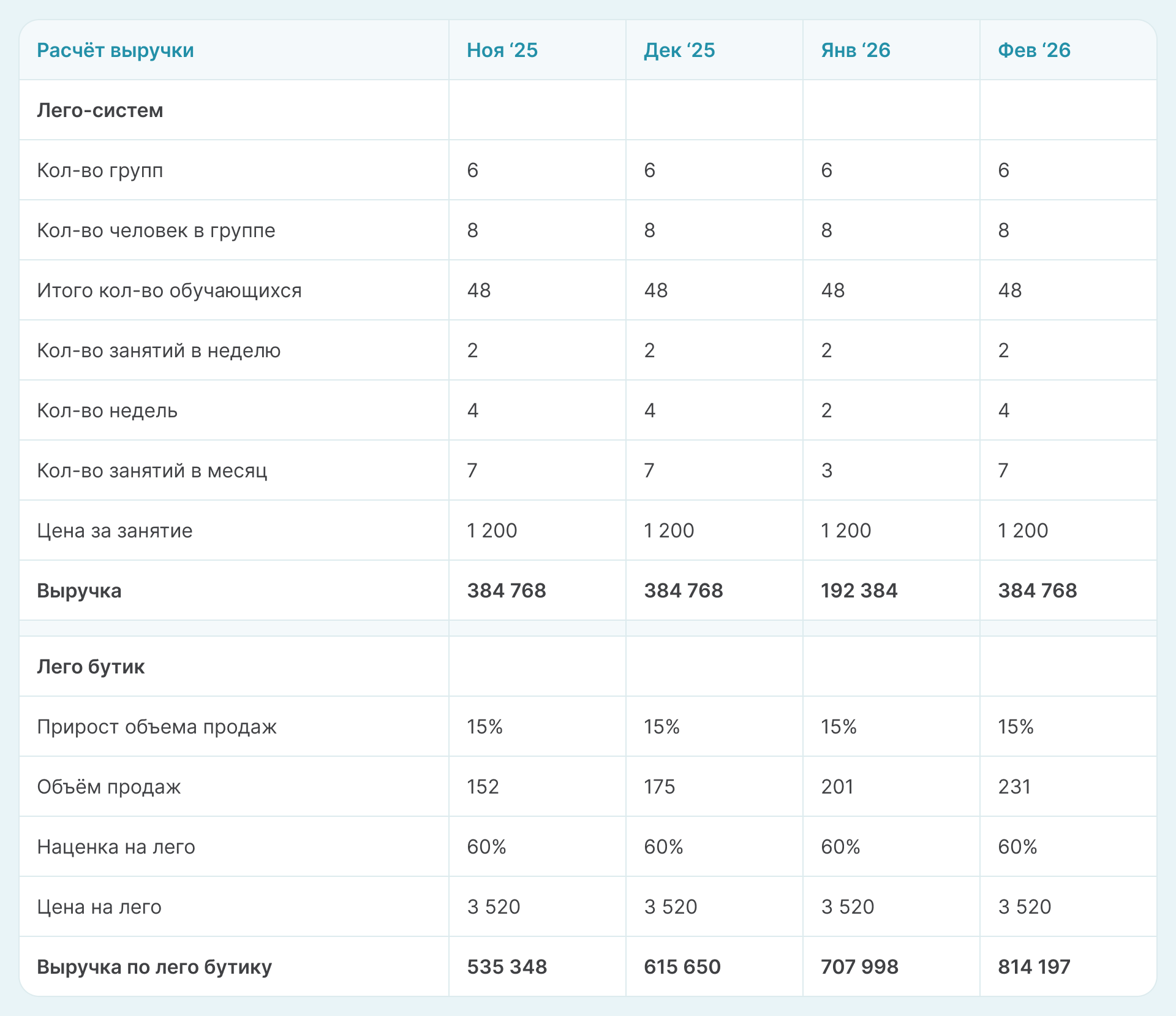Click 'Наценка на лего' 60% in Дек '25
Screen dimensions: 1176x1016
tap(663, 847)
